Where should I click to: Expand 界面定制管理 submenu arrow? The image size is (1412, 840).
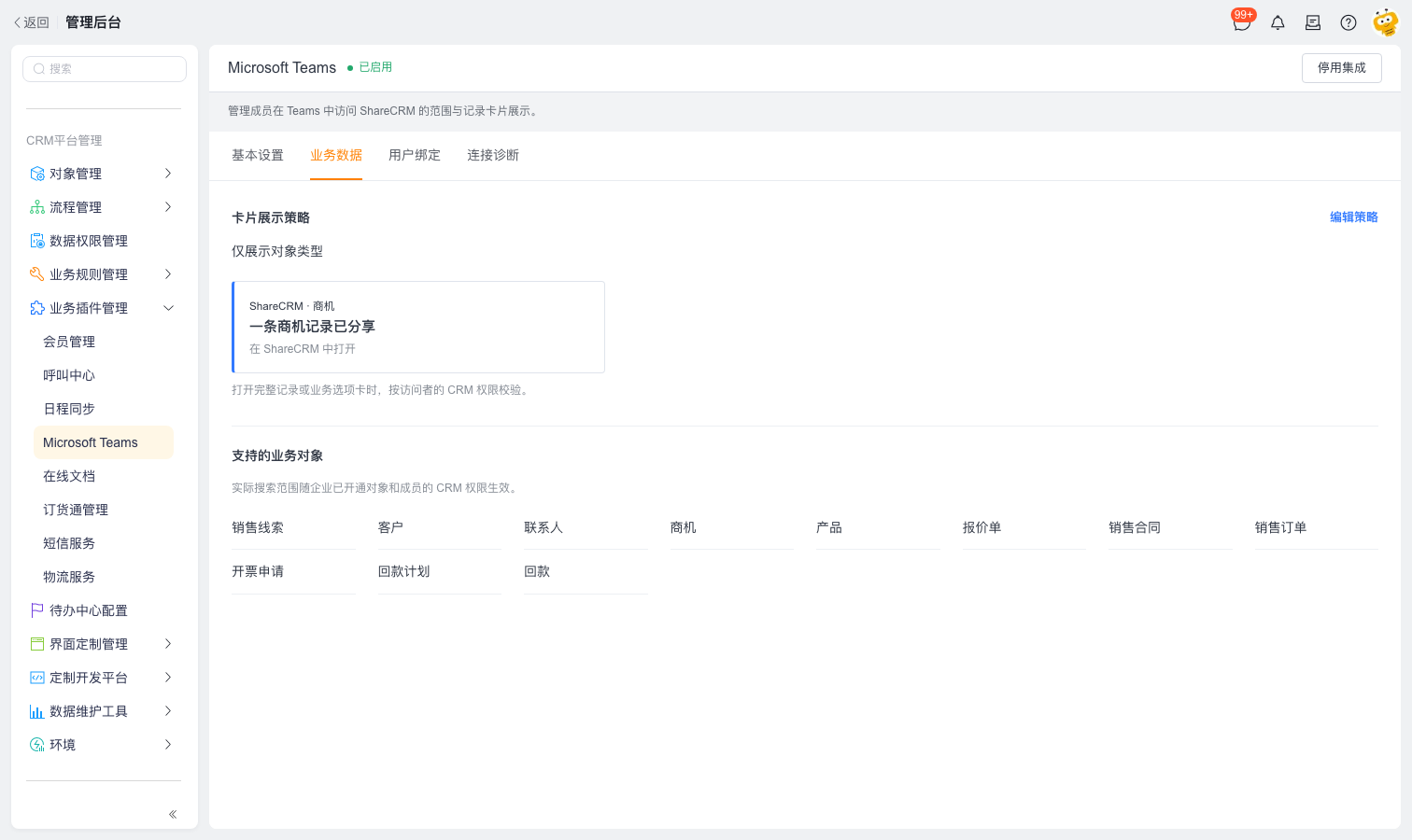168,644
